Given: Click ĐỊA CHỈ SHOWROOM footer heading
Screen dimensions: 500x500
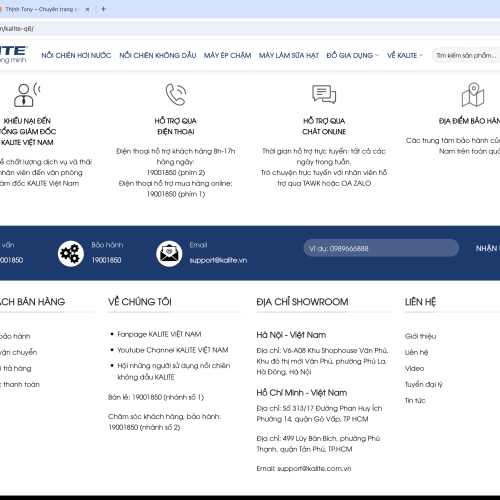Looking at the screenshot, I should point(302,302).
